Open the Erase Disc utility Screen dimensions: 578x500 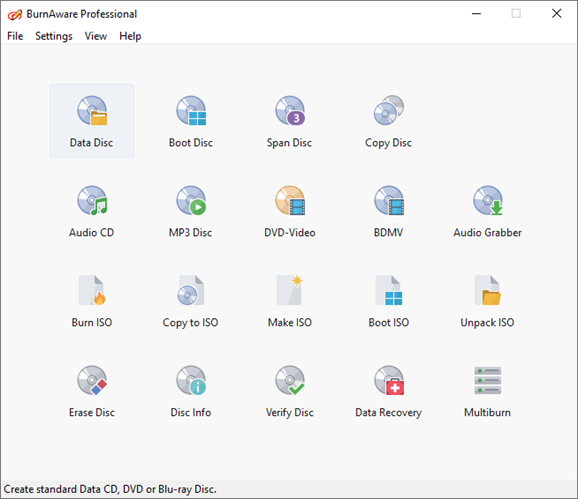click(92, 390)
